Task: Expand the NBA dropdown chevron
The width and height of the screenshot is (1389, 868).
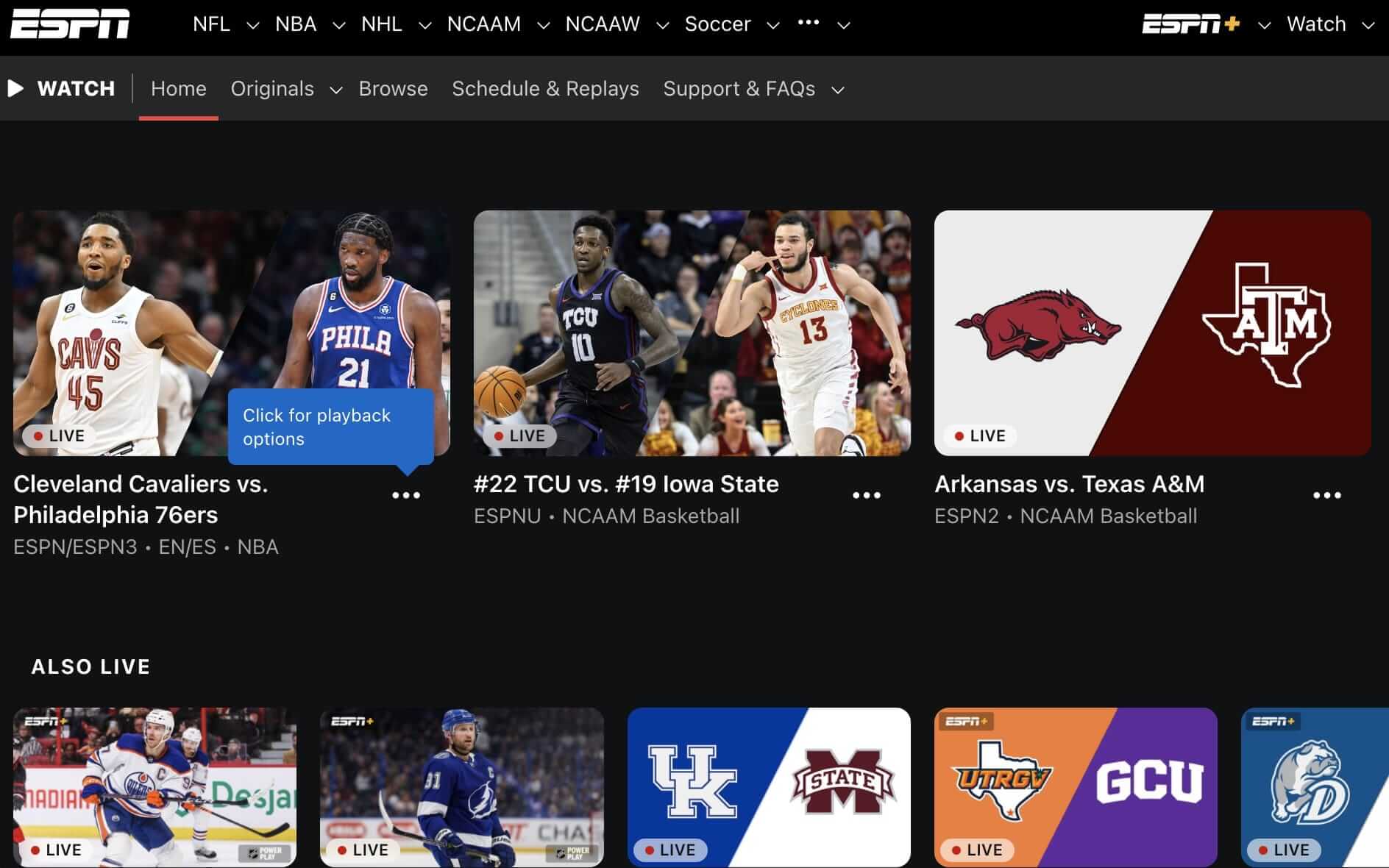Action: [339, 25]
